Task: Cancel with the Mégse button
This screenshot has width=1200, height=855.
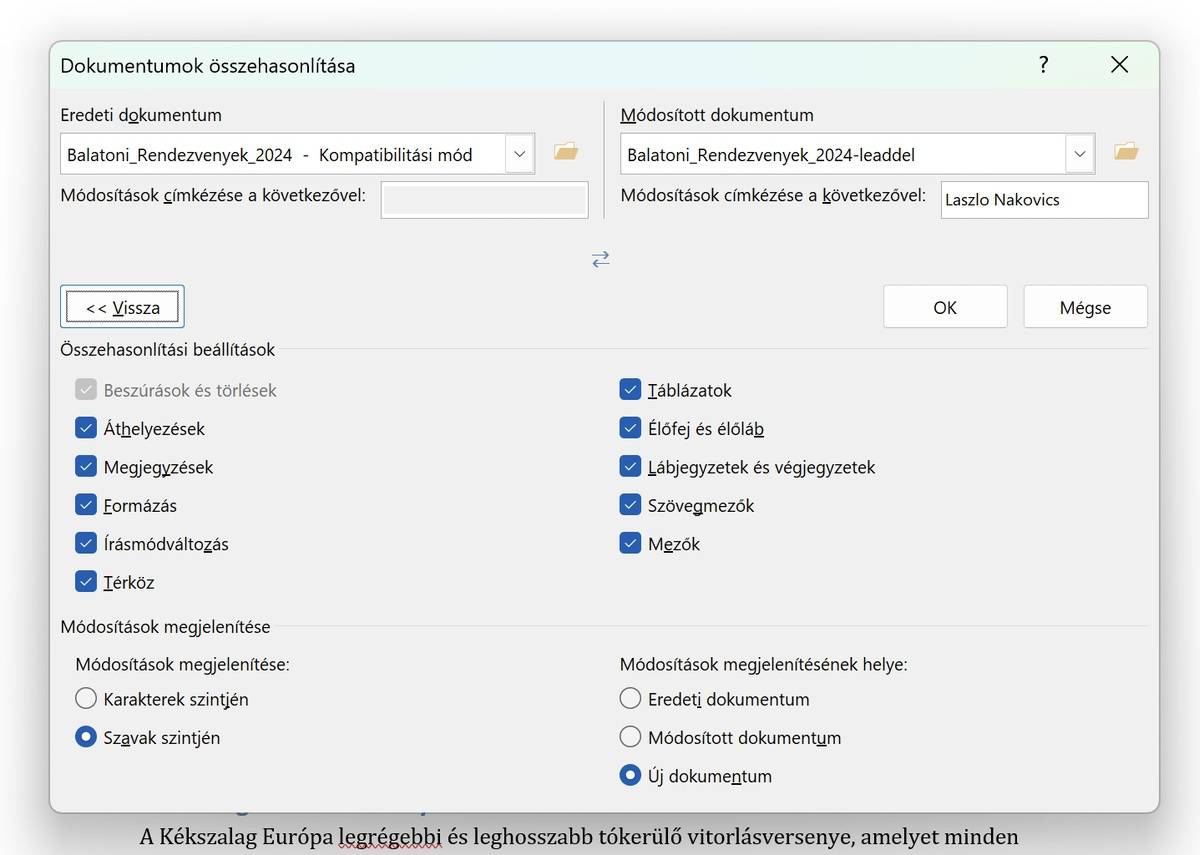Action: 1085,307
